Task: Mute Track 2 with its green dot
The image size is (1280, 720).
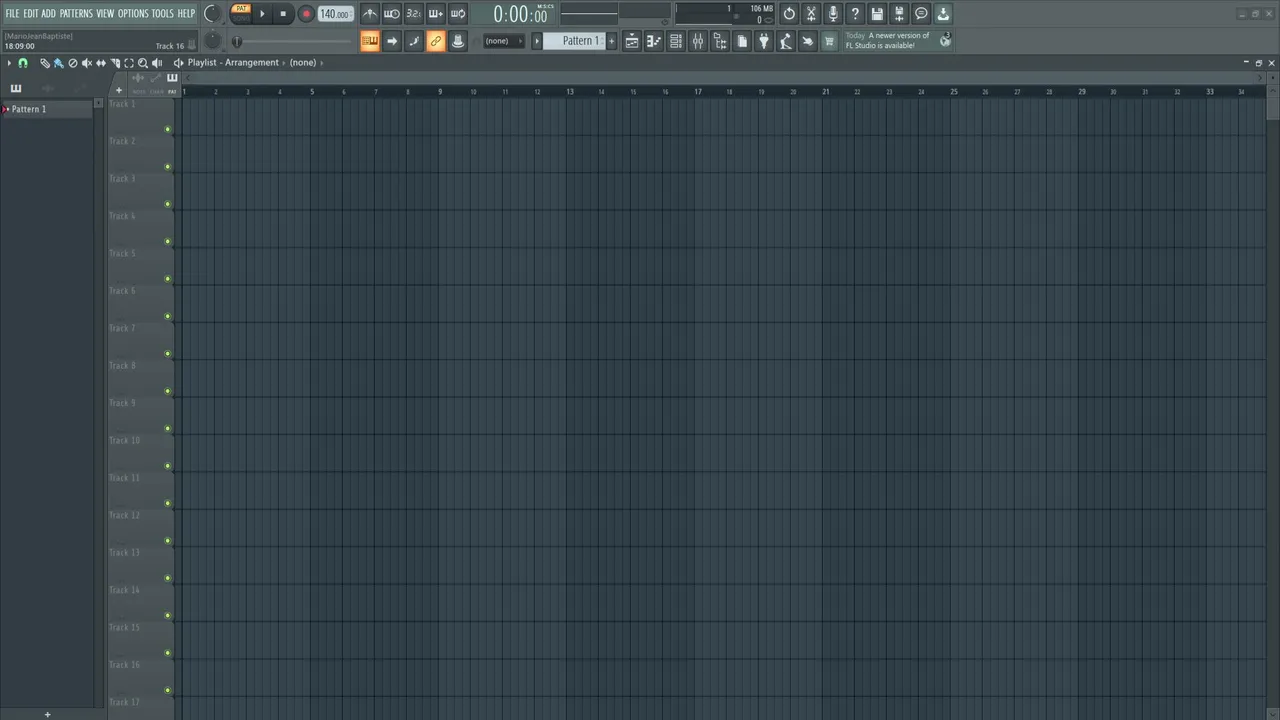Action: 168,167
